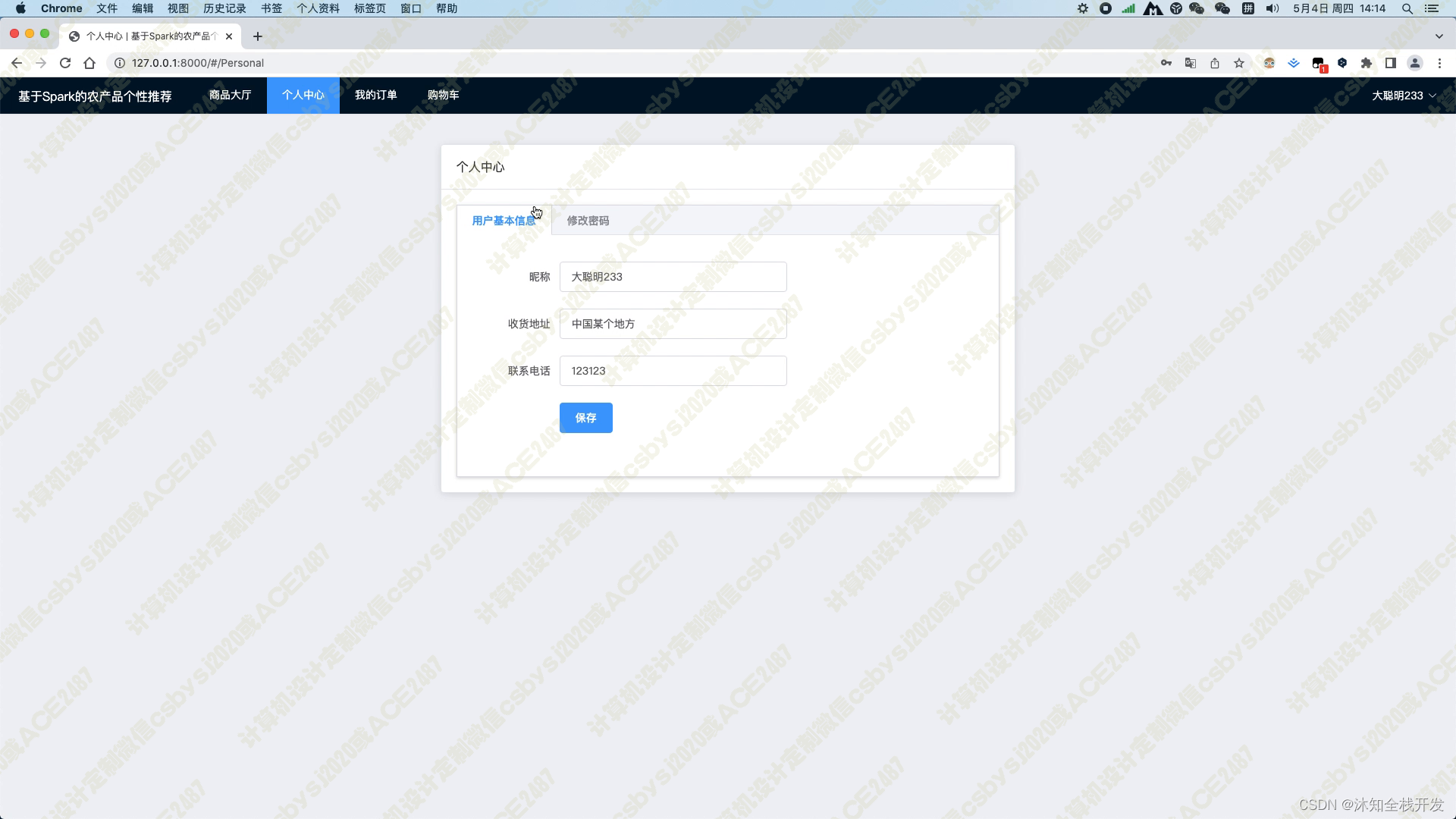The image size is (1456, 819).
Task: Go to 商品大厅 in navigation
Action: (231, 95)
